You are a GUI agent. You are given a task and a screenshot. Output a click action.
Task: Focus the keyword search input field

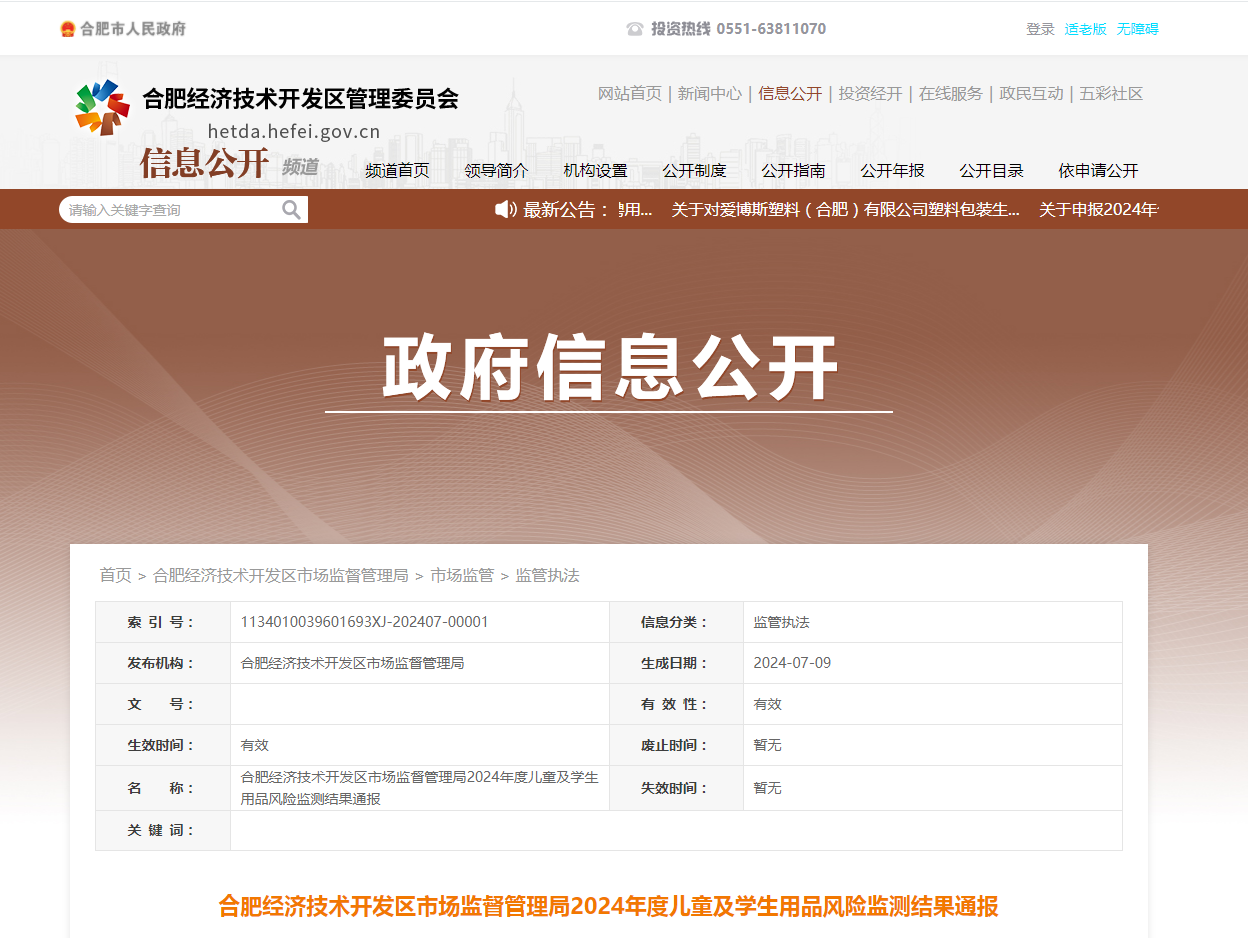pyautogui.click(x=172, y=210)
